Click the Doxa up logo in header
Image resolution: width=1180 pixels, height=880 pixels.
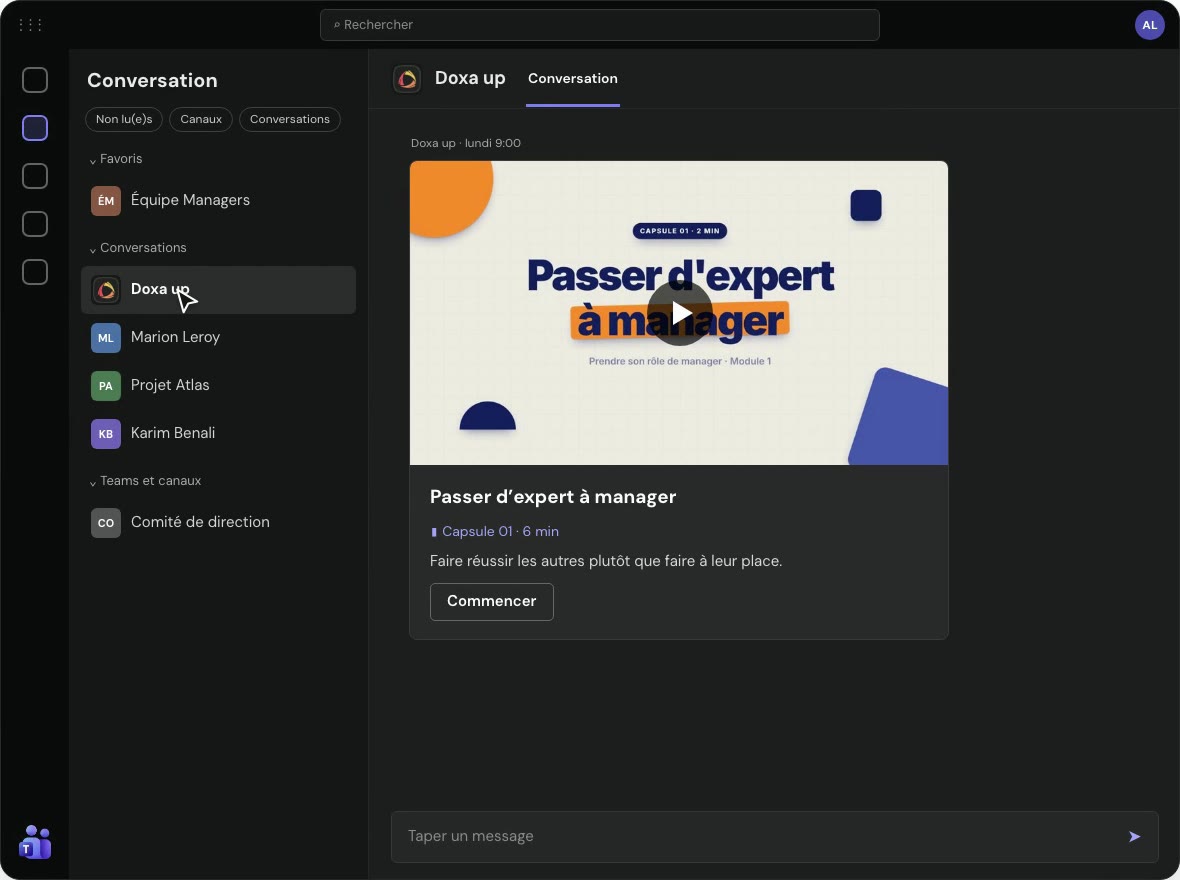[407, 78]
